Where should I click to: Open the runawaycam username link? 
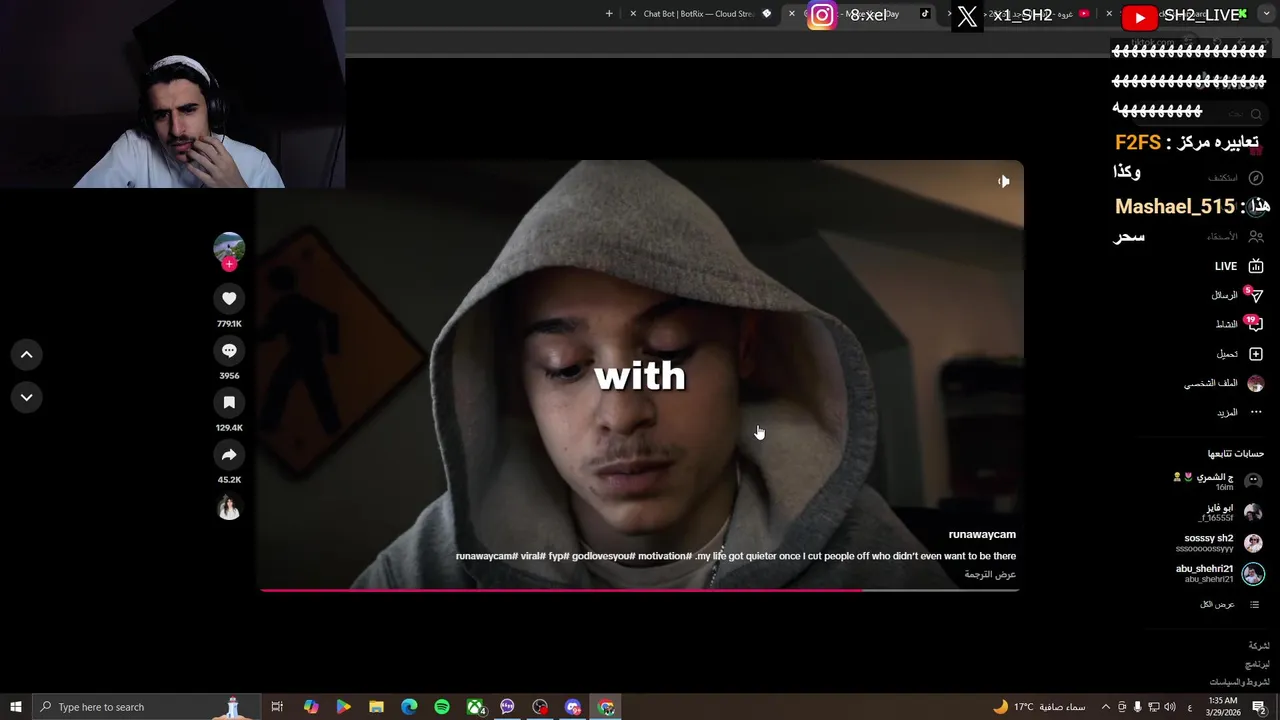[x=982, y=535]
